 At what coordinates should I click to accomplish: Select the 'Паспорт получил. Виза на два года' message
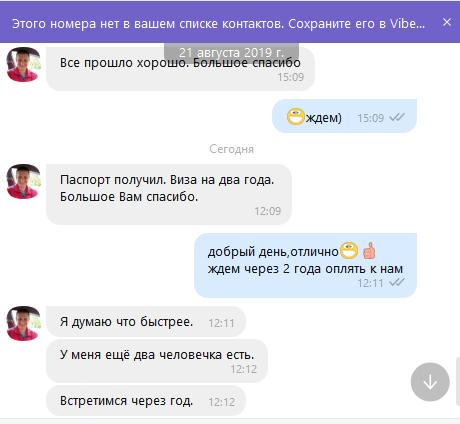click(169, 194)
